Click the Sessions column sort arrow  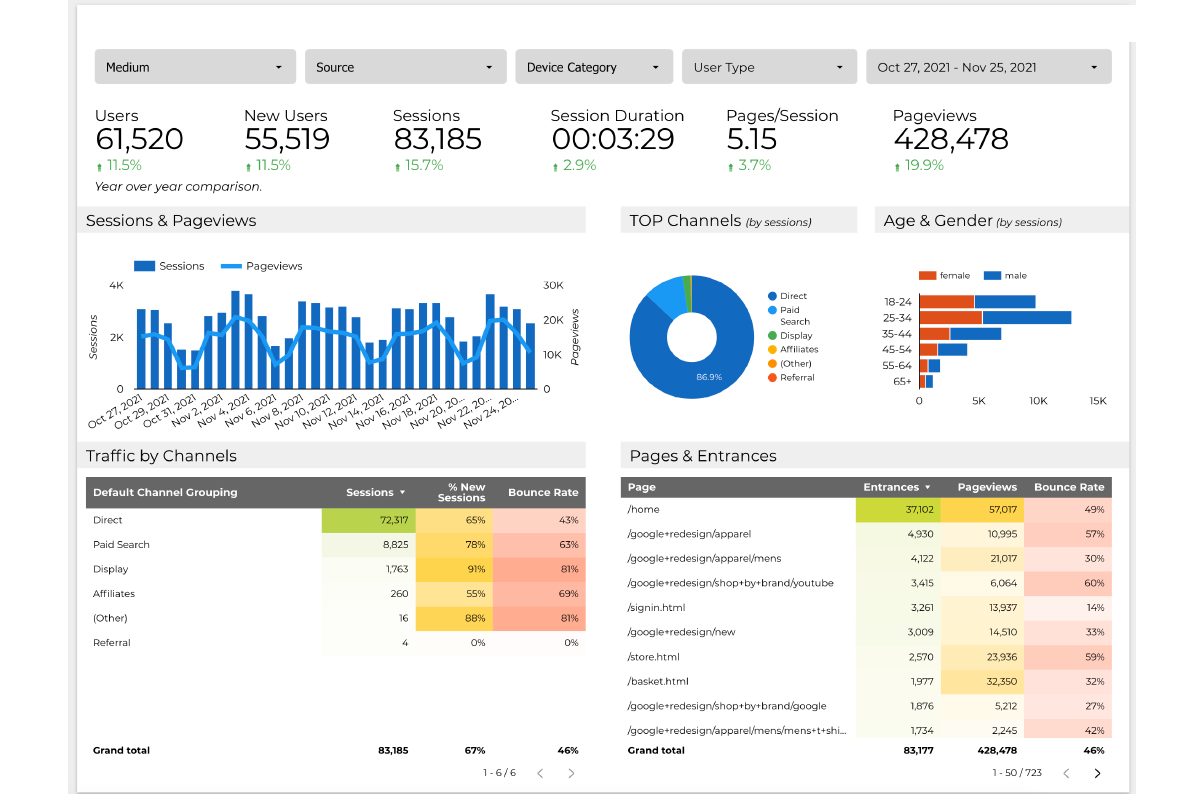(x=402, y=493)
